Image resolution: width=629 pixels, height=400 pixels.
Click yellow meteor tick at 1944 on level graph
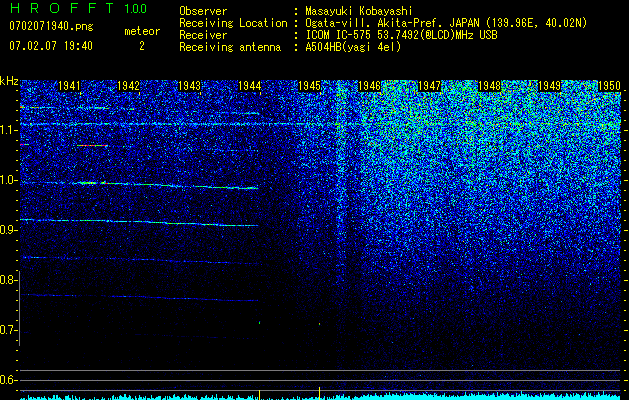pyautogui.click(x=260, y=395)
